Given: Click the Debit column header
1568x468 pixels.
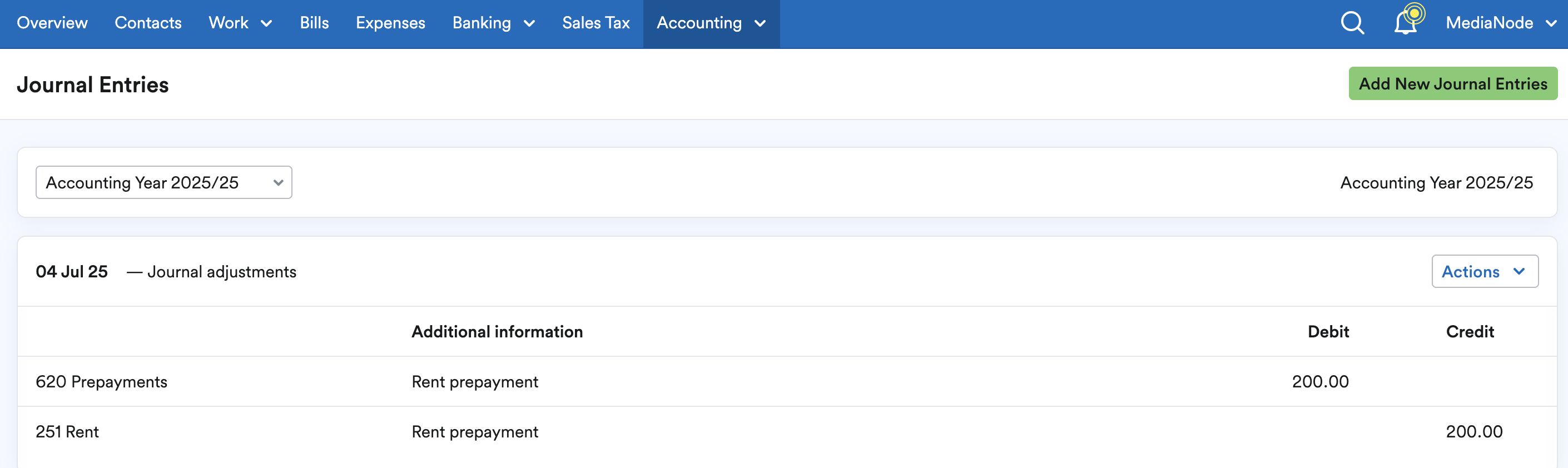Looking at the screenshot, I should tap(1328, 332).
